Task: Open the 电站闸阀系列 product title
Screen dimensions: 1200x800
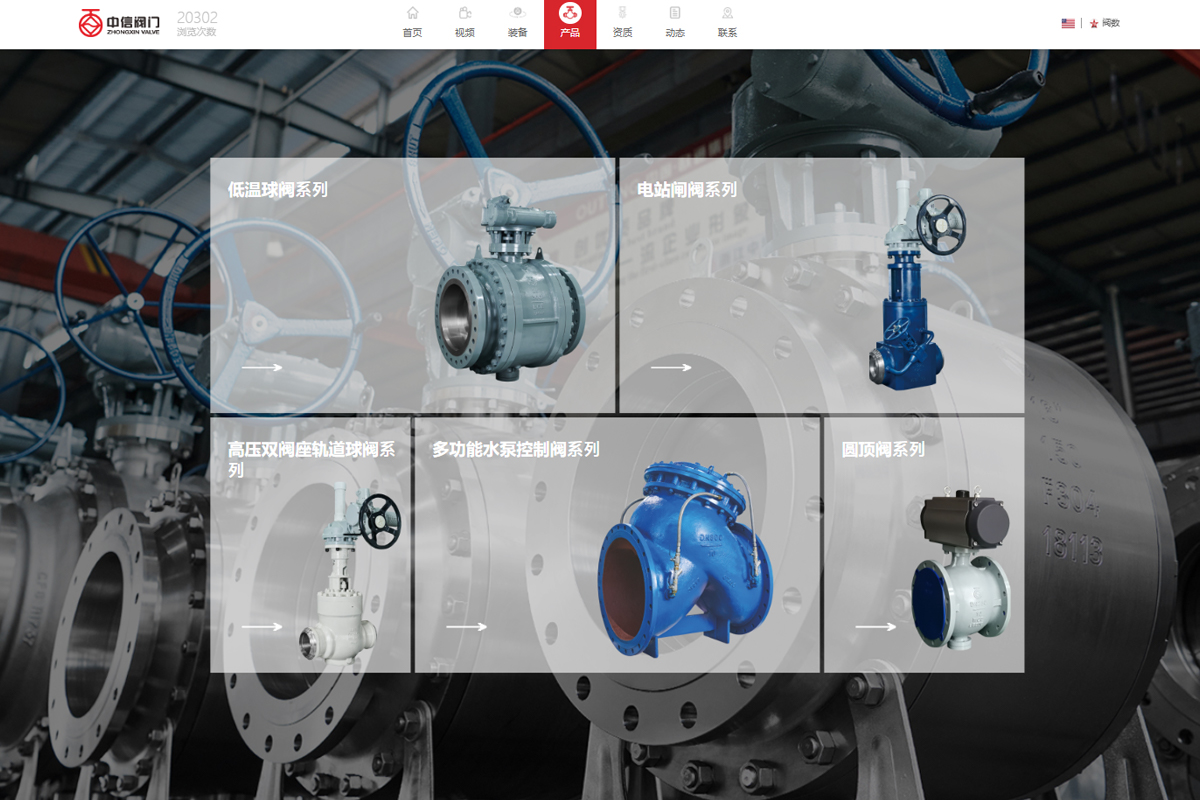Action: 687,189
